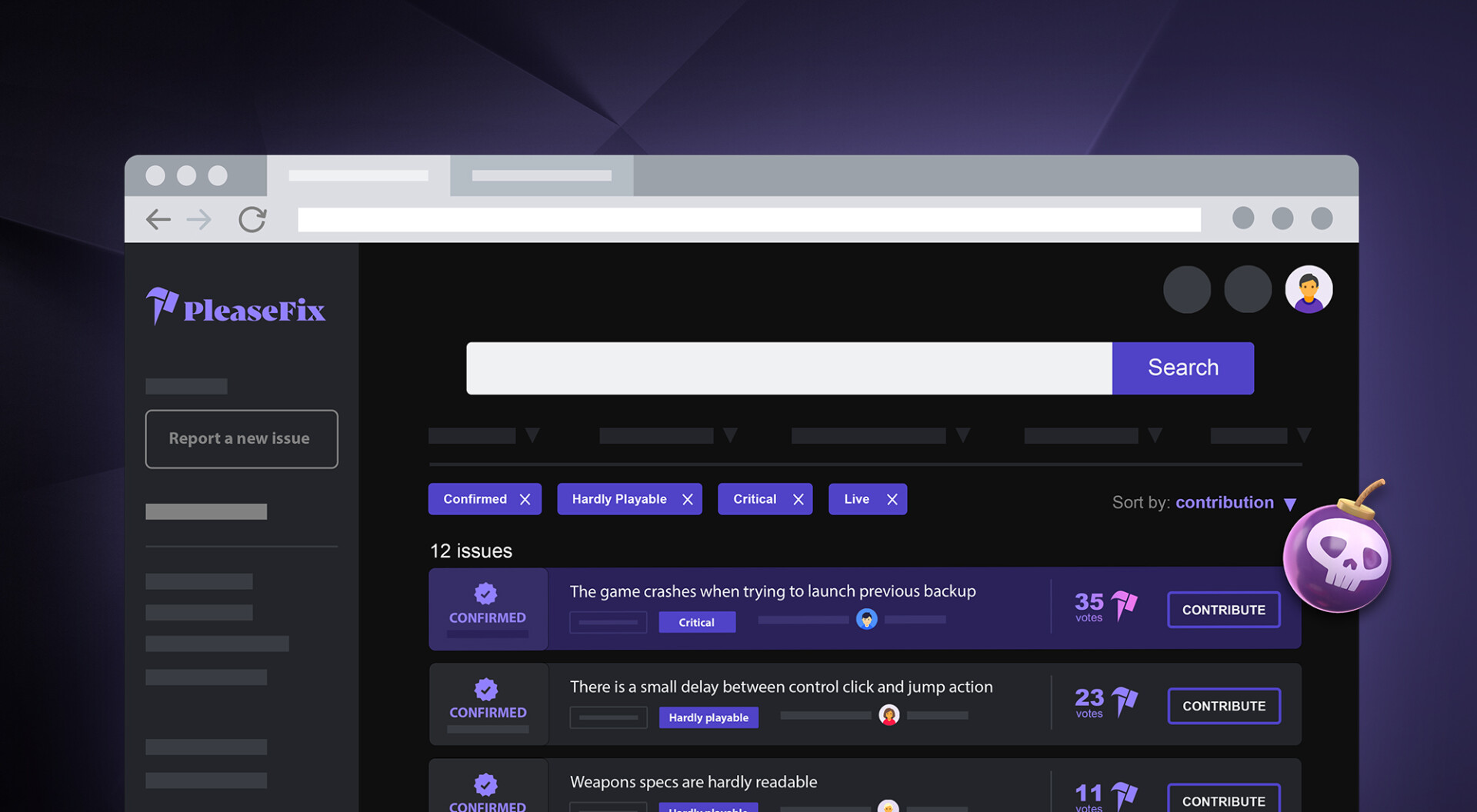Remove the Critical filter tag

(x=799, y=500)
